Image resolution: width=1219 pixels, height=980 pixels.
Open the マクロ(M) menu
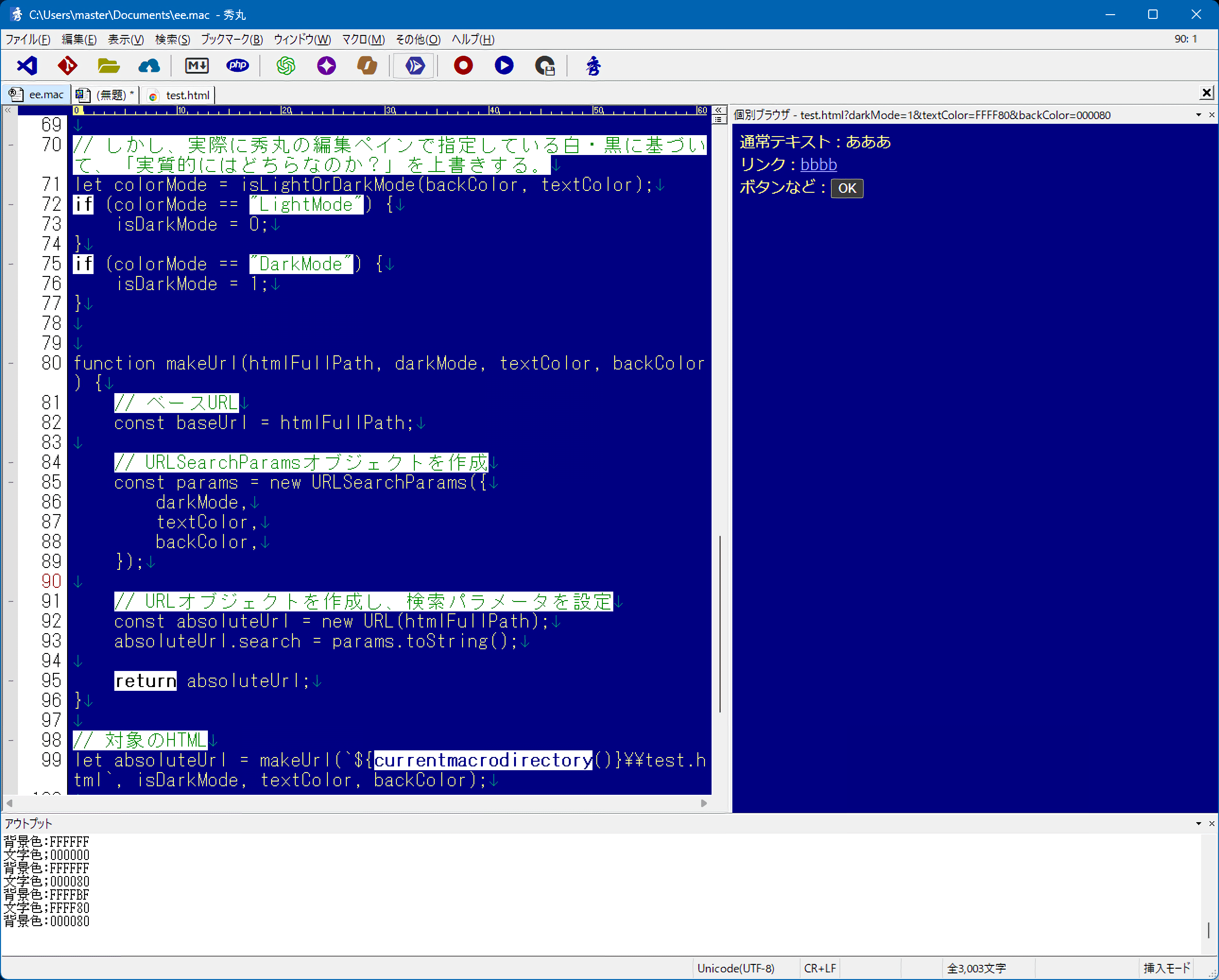pyautogui.click(x=363, y=40)
